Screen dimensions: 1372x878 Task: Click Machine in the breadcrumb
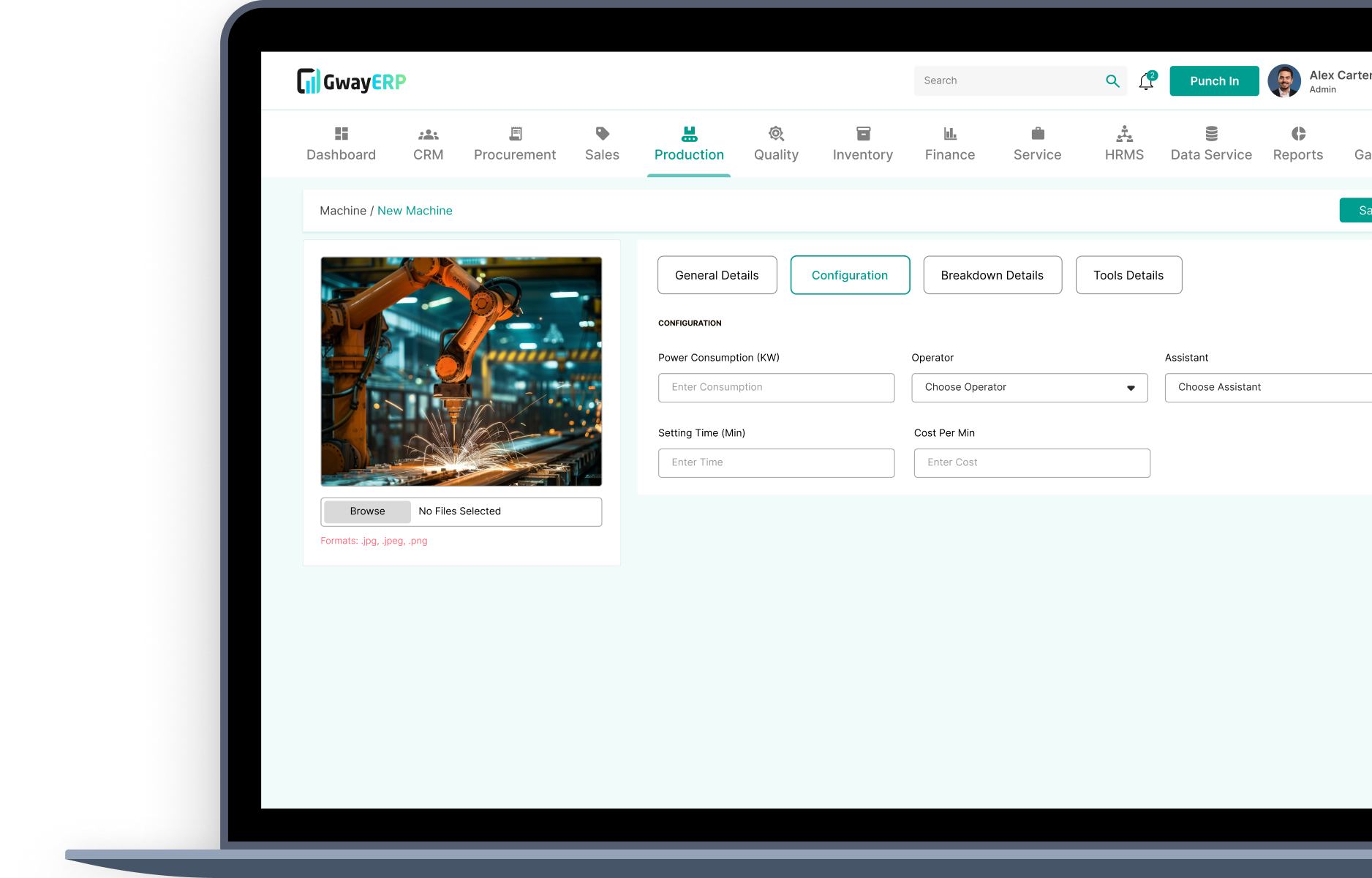[x=342, y=211]
